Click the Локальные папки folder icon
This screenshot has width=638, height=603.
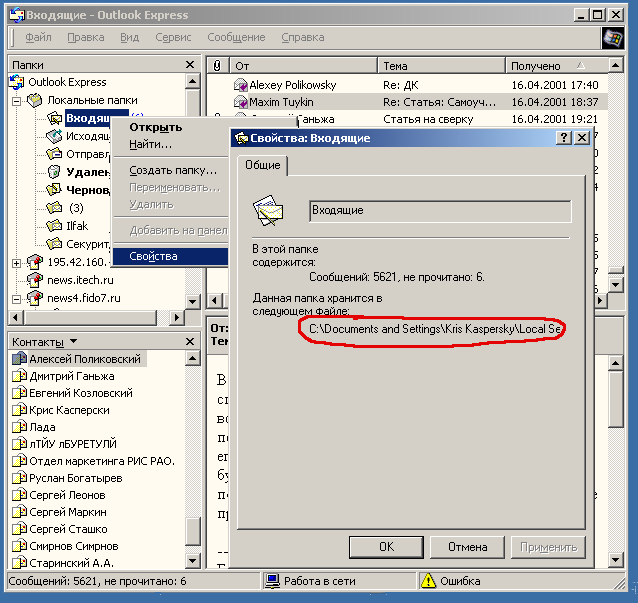point(35,100)
